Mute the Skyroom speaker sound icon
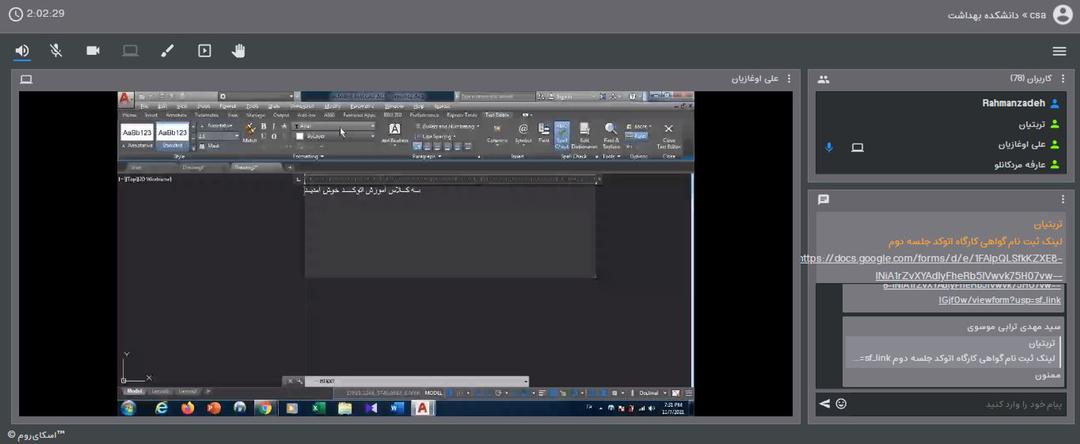 (23, 51)
